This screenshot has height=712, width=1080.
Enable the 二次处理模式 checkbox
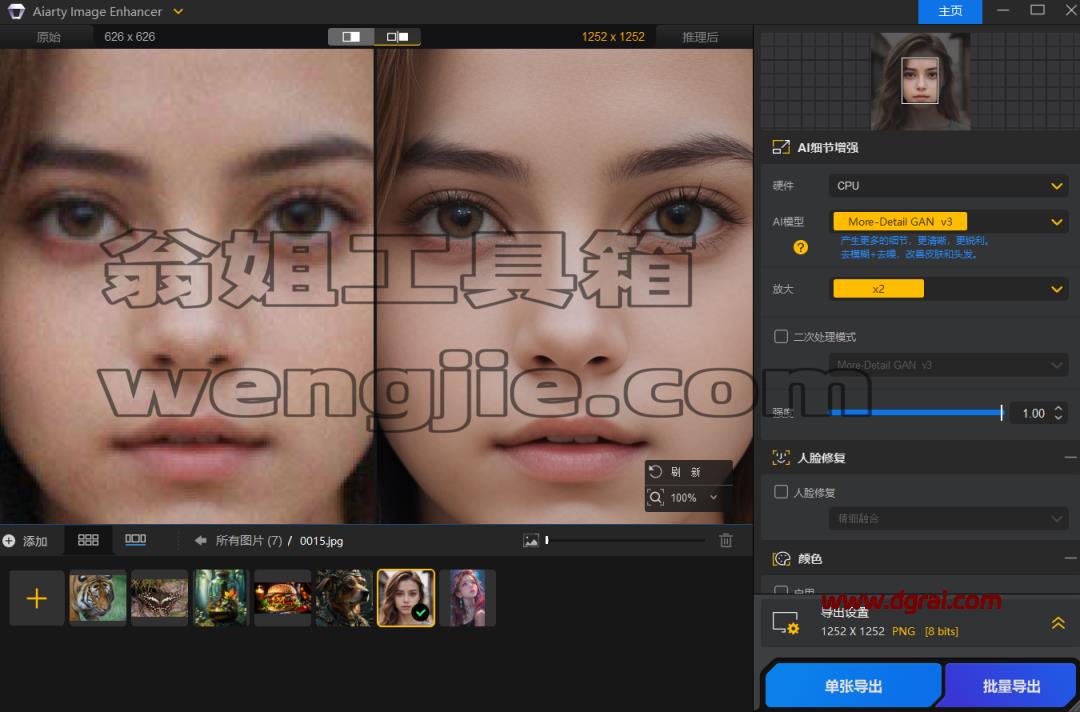tap(781, 336)
